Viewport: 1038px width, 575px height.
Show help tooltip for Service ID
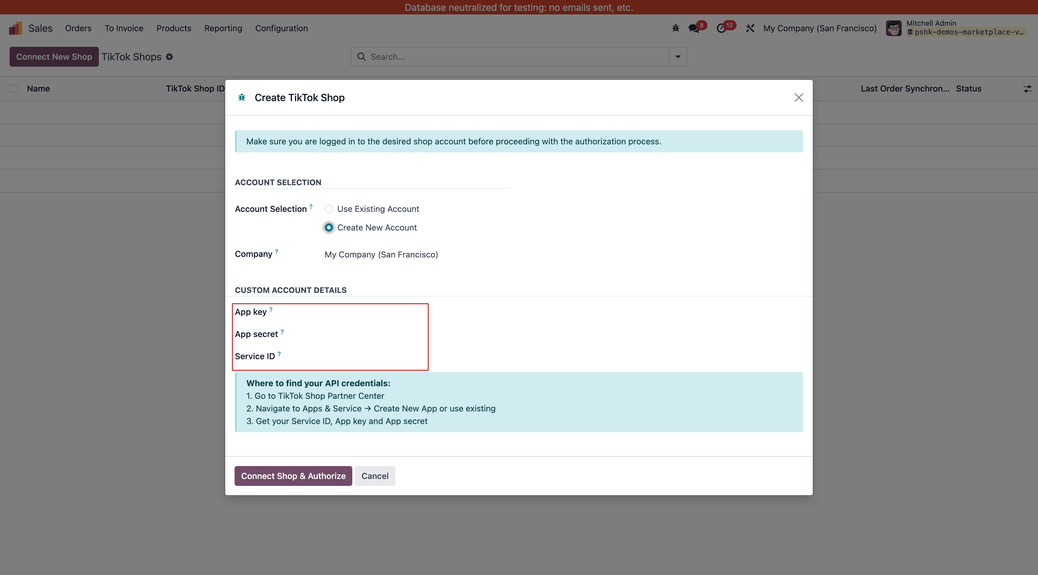point(279,354)
